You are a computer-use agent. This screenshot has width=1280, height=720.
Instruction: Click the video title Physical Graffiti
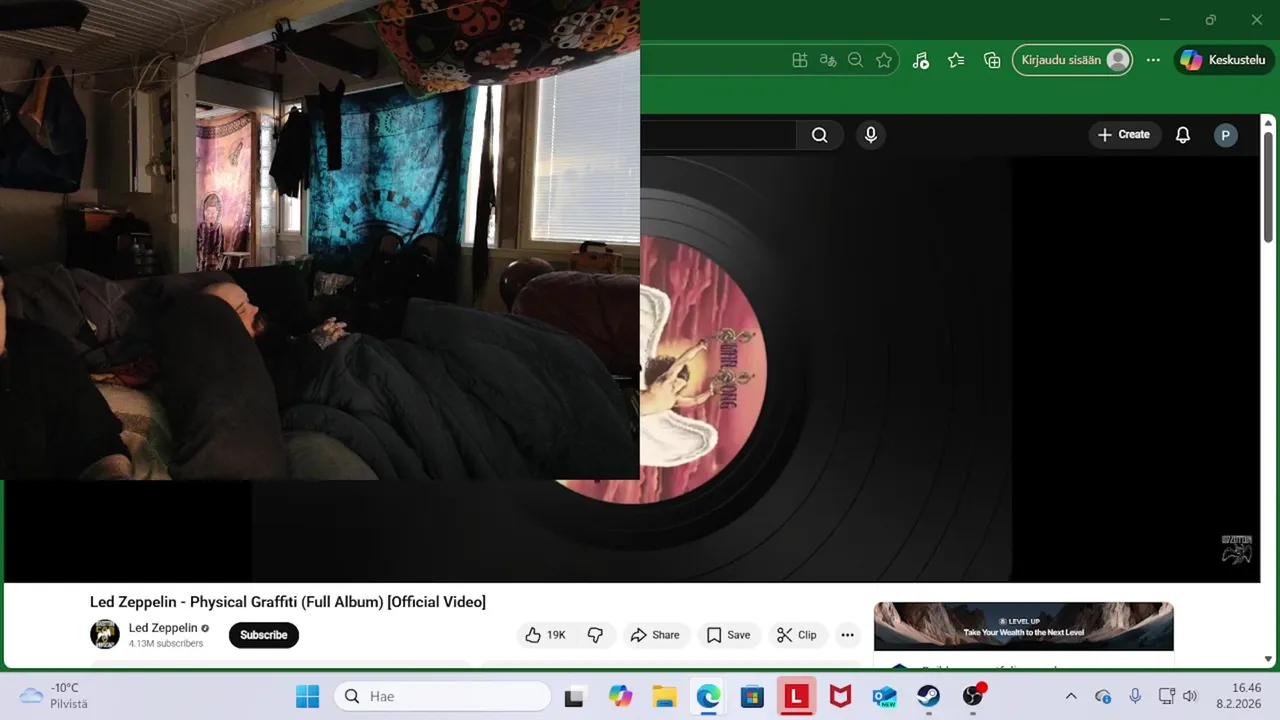pyautogui.click(x=288, y=602)
